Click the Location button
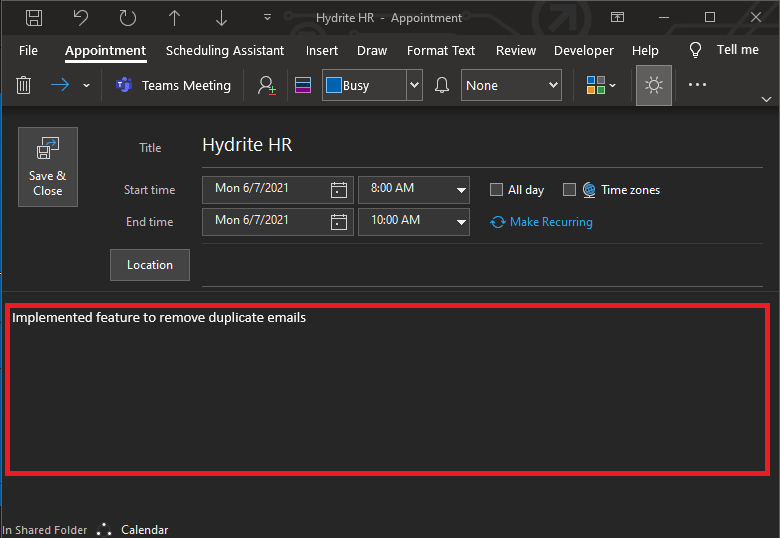This screenshot has height=538, width=780. [x=150, y=265]
